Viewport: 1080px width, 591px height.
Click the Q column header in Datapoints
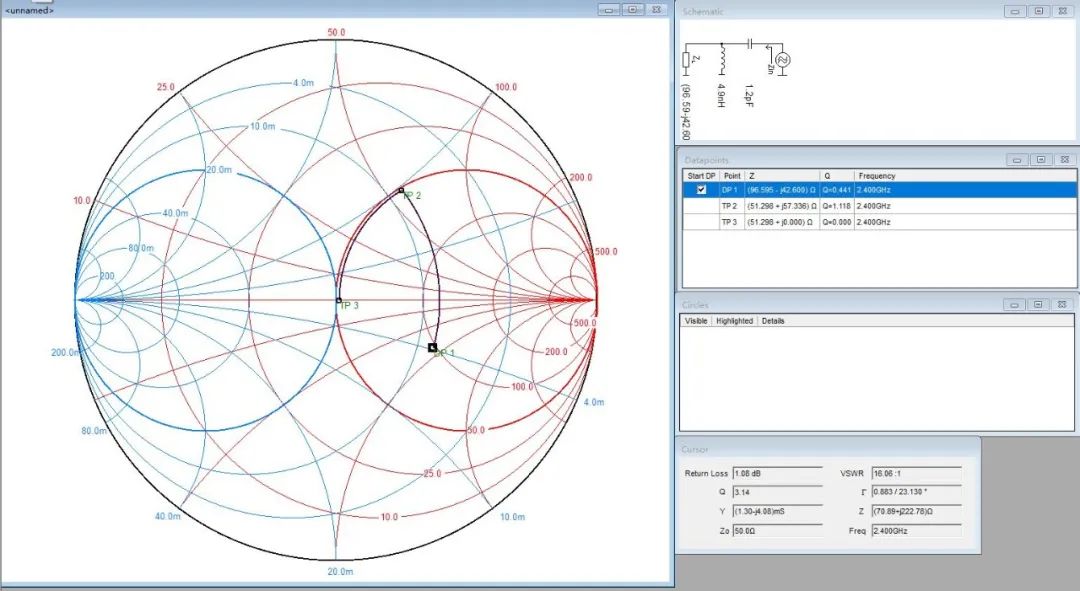pyautogui.click(x=827, y=176)
